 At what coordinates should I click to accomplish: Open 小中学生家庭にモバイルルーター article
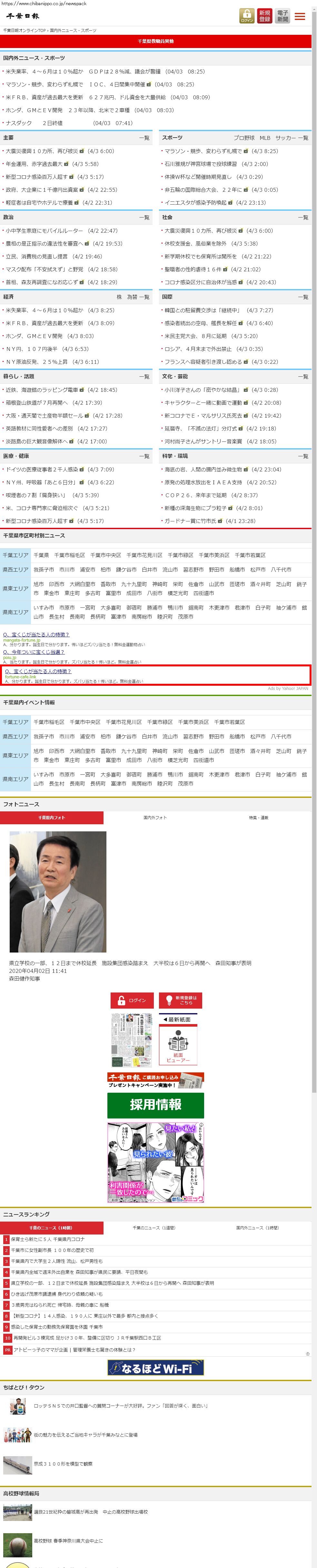pyautogui.click(x=44, y=231)
